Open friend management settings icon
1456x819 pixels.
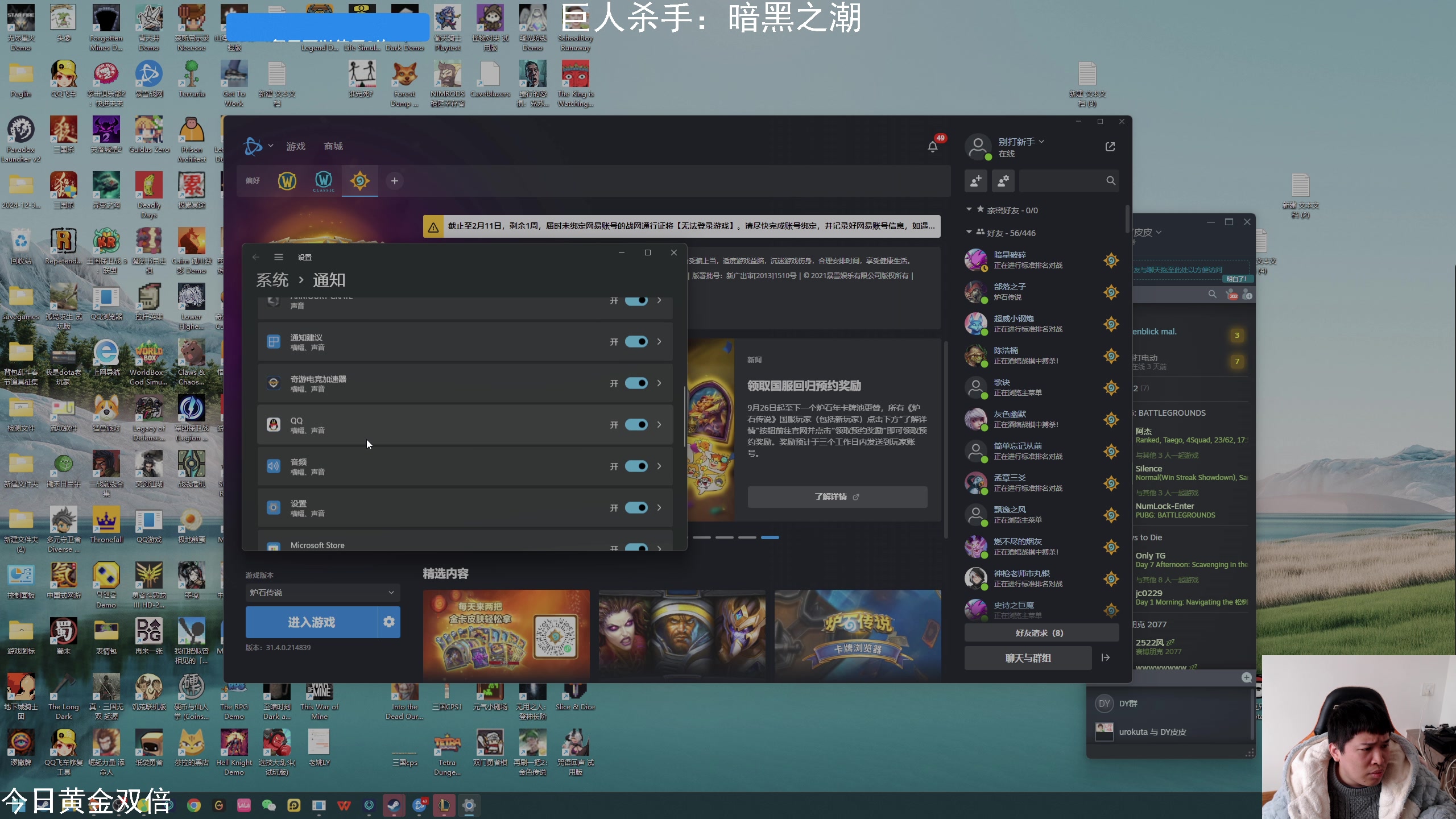(1003, 181)
